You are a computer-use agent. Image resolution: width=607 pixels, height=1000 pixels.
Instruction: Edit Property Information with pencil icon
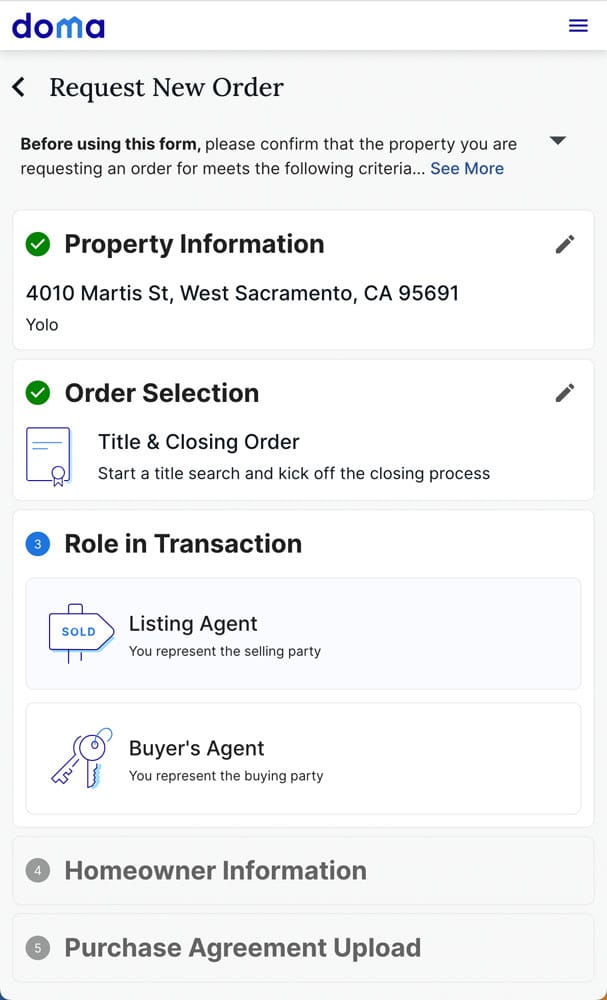coord(565,244)
